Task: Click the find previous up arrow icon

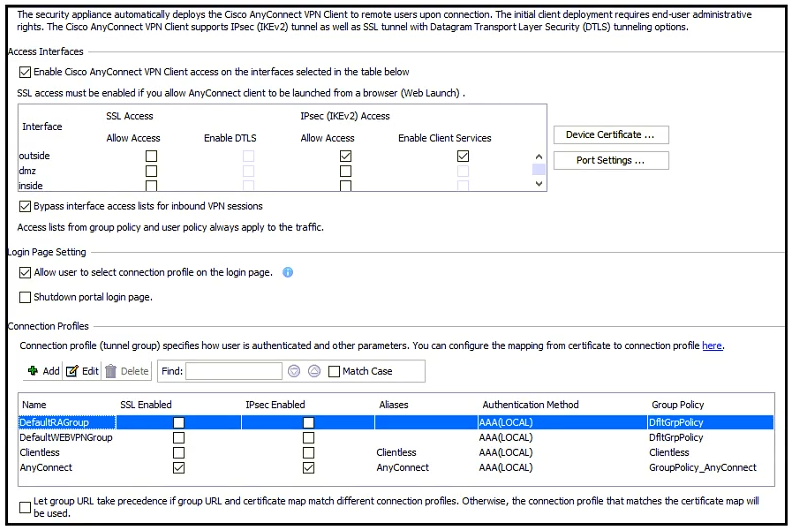Action: (314, 371)
